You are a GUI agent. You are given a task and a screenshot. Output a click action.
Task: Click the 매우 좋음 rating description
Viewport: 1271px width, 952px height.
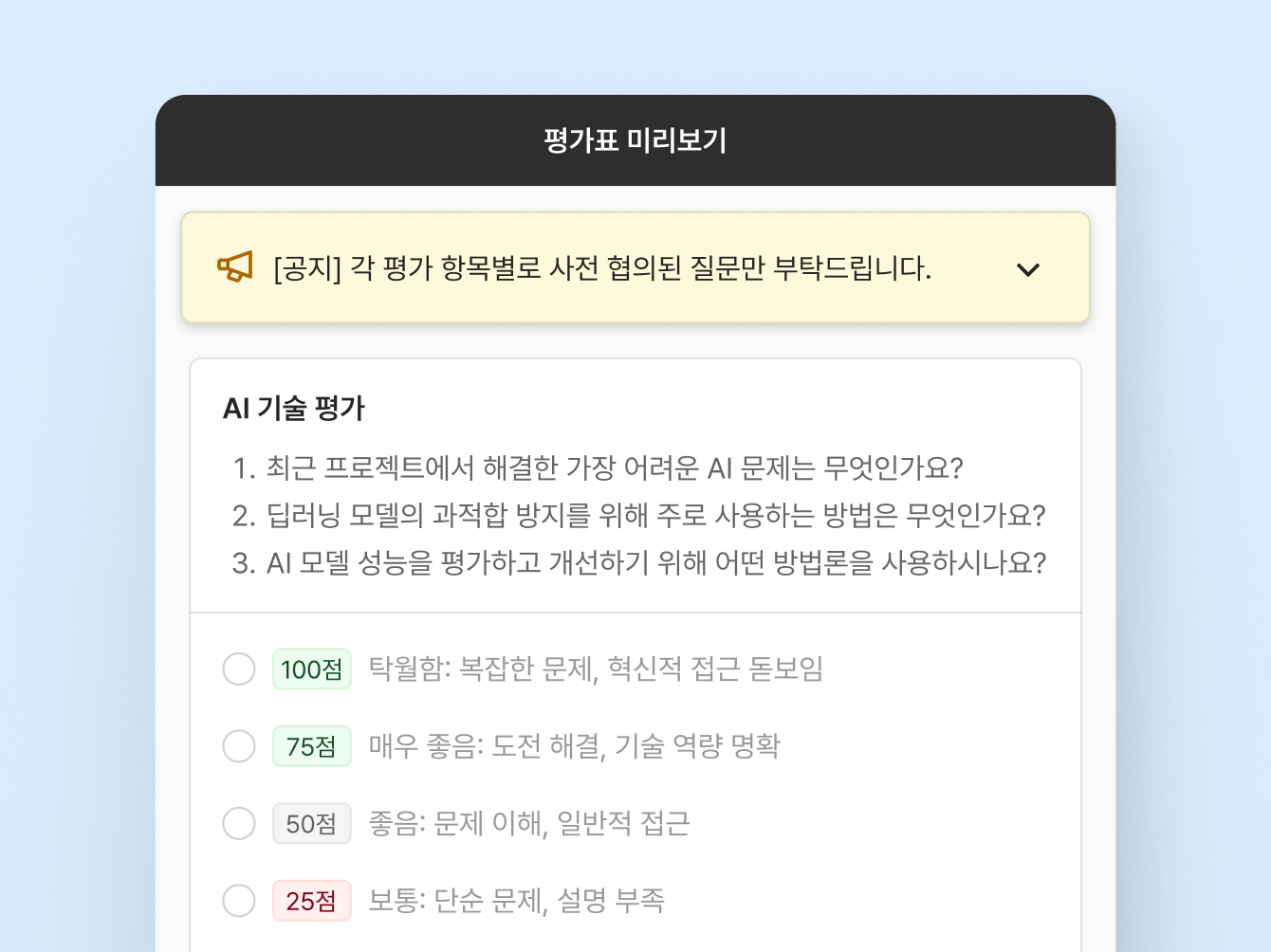click(574, 746)
